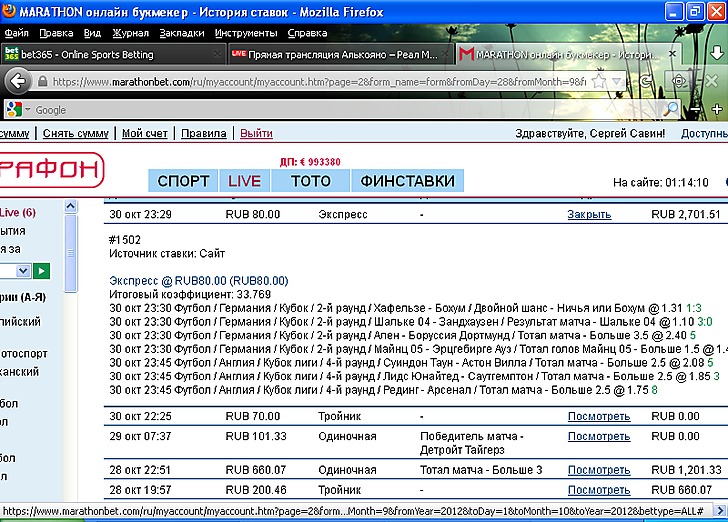Open the СПОРТ section tab
This screenshot has width=728, height=522.
(x=183, y=181)
